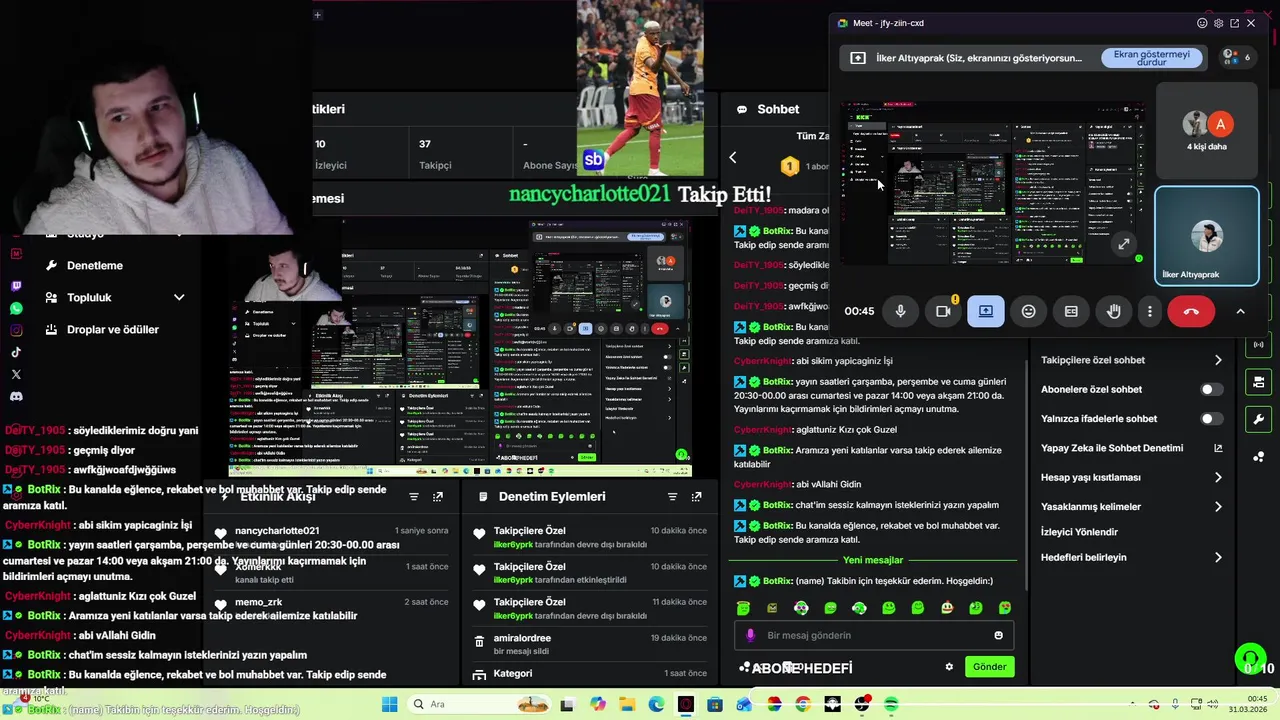Collapse Sohbet panel with left chevron

(x=732, y=157)
